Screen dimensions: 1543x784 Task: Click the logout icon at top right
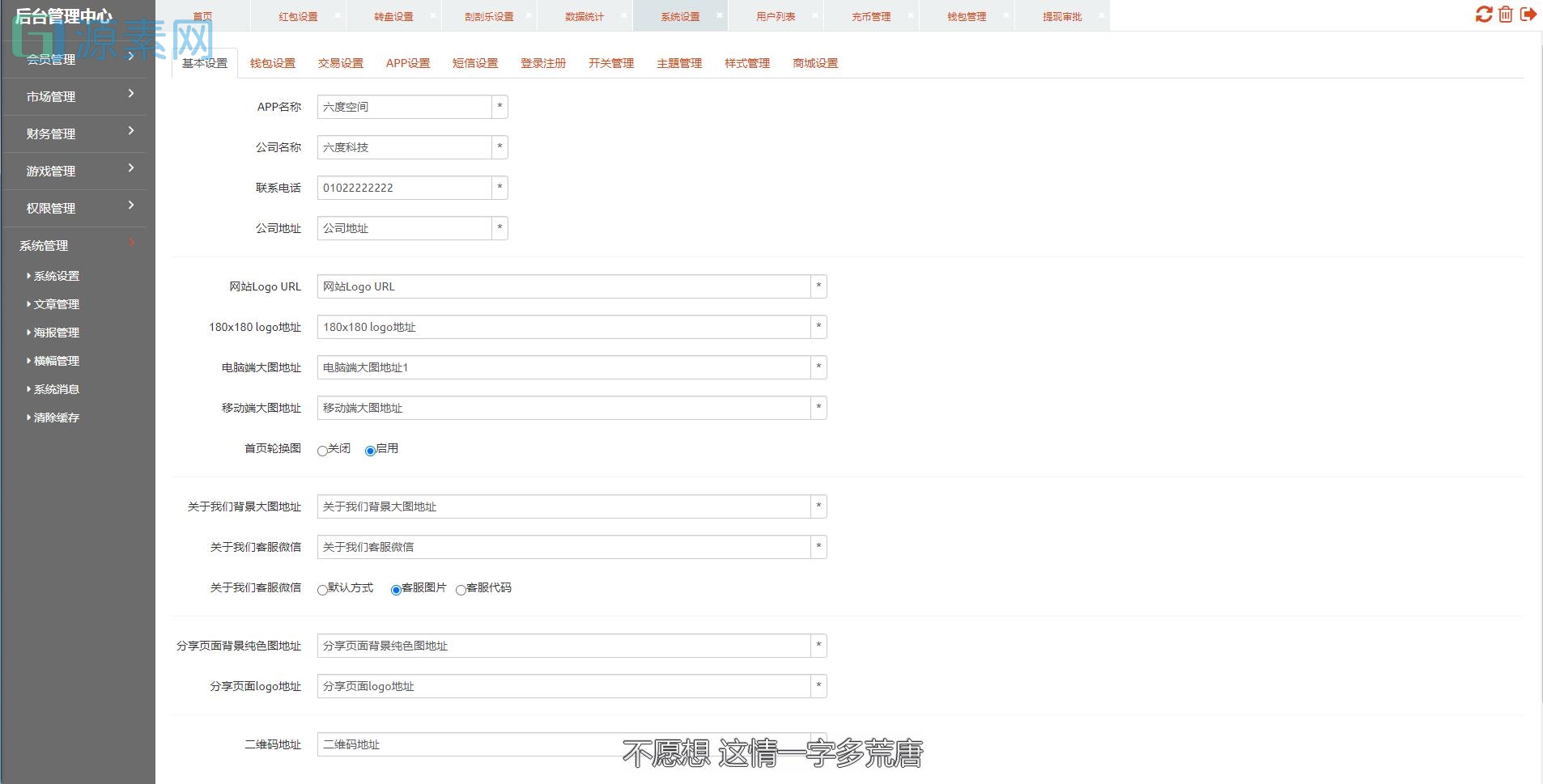[x=1528, y=14]
